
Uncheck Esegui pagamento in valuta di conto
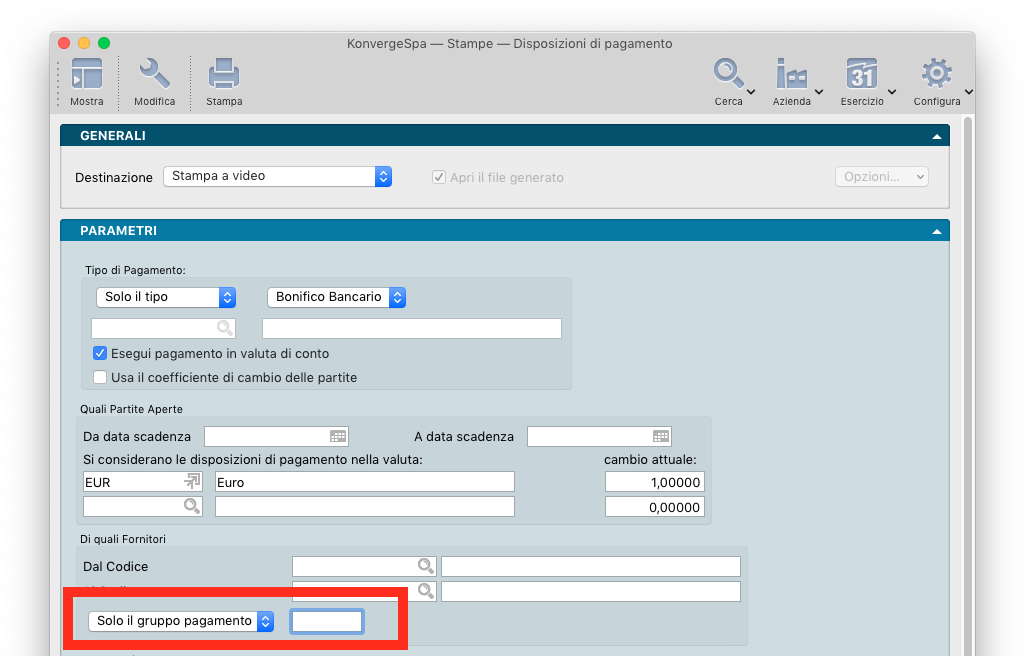(100, 353)
